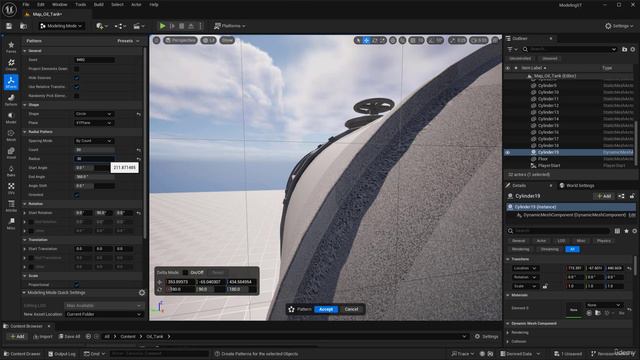Open the Output Log
Viewport: 640px width, 360px height.
(62, 353)
